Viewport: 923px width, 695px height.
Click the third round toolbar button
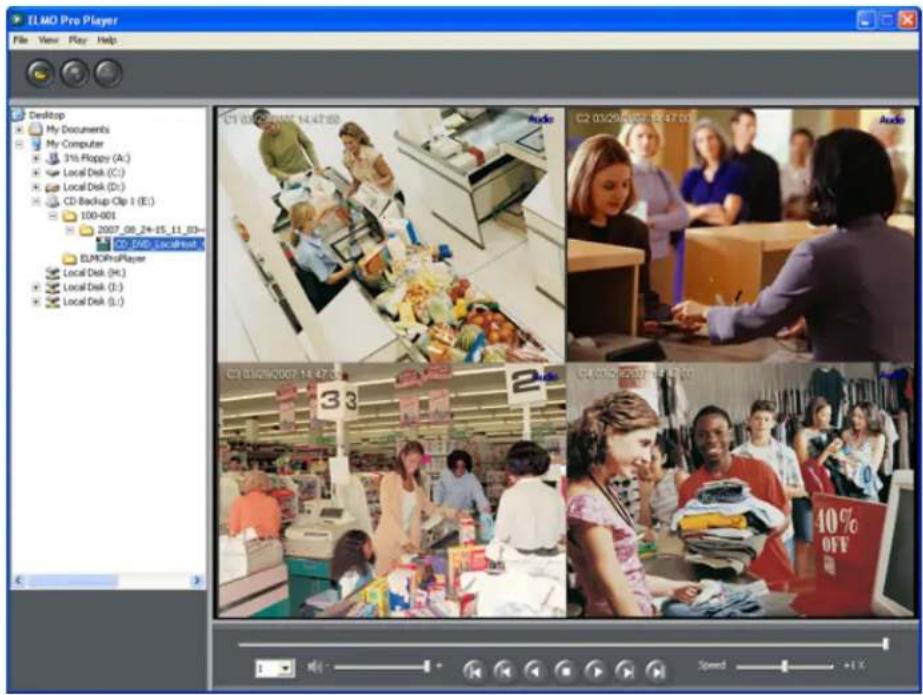tap(108, 74)
